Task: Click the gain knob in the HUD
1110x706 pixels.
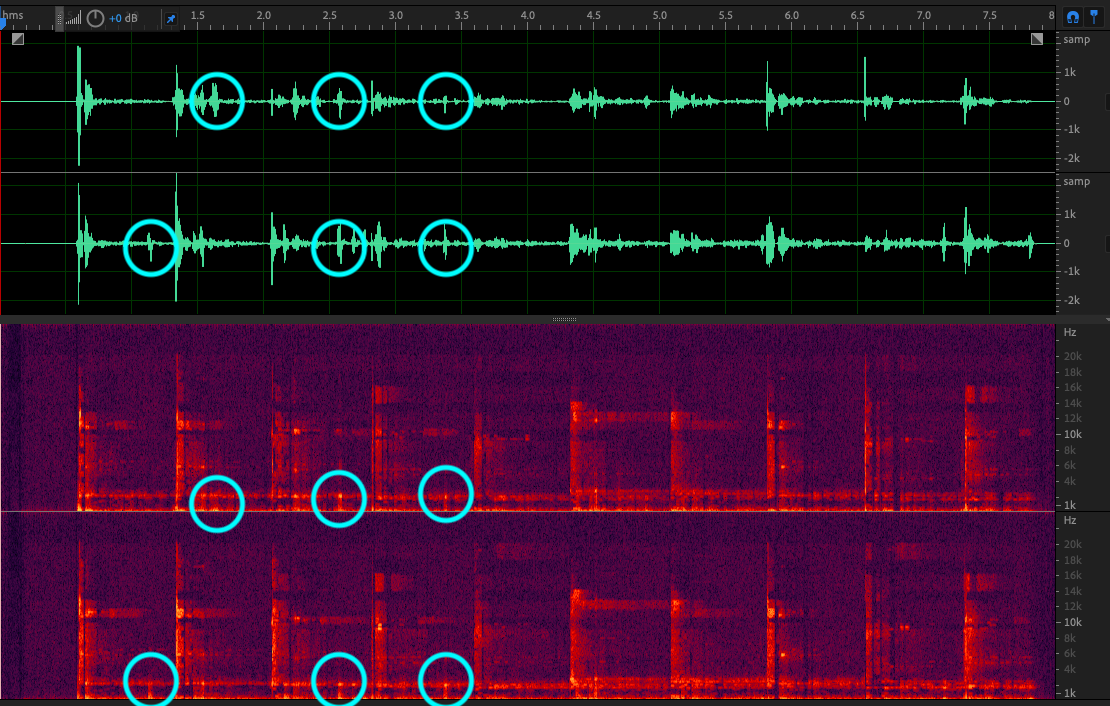Action: (95, 18)
